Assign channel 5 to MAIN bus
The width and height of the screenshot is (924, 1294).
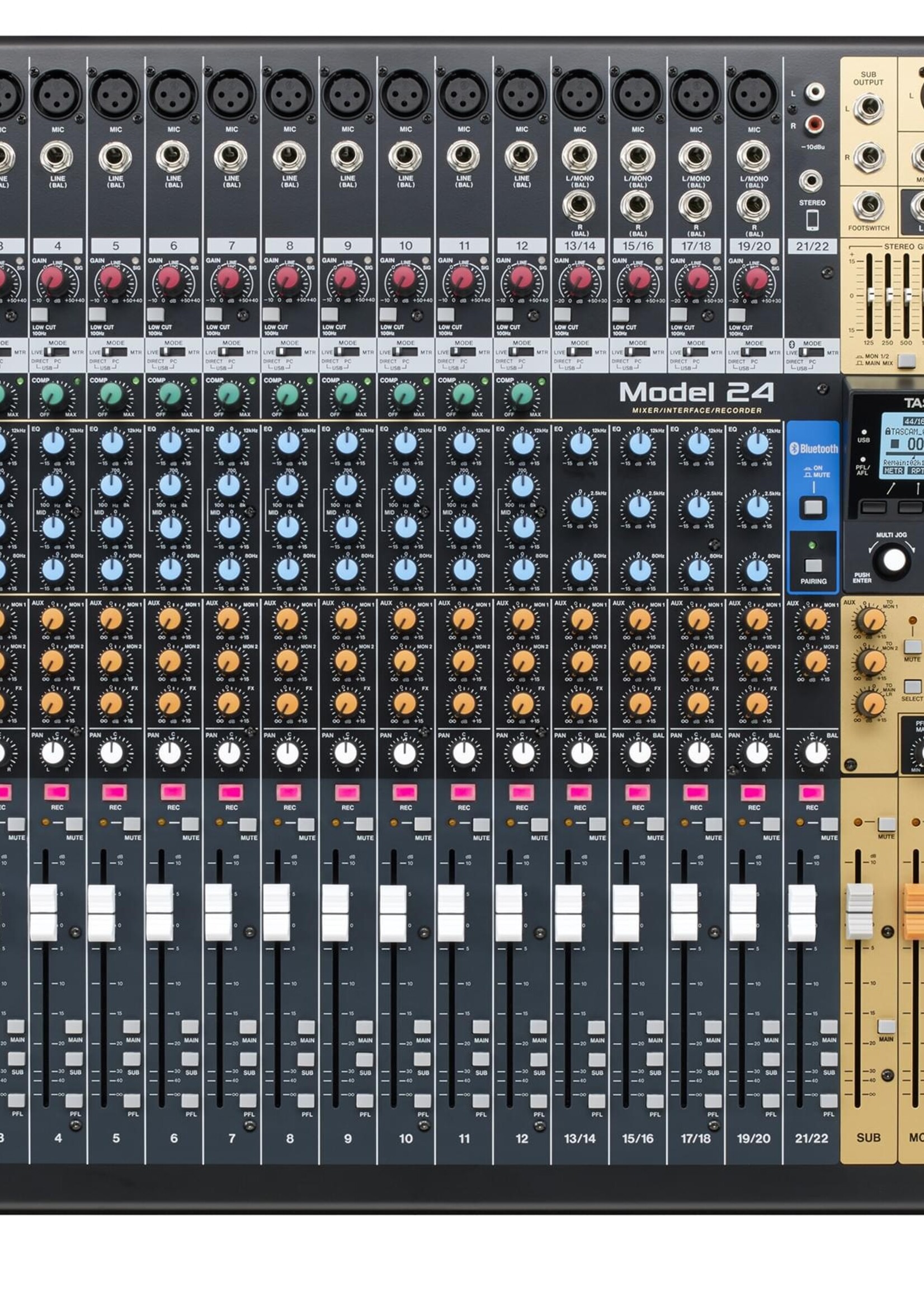coord(132,1027)
